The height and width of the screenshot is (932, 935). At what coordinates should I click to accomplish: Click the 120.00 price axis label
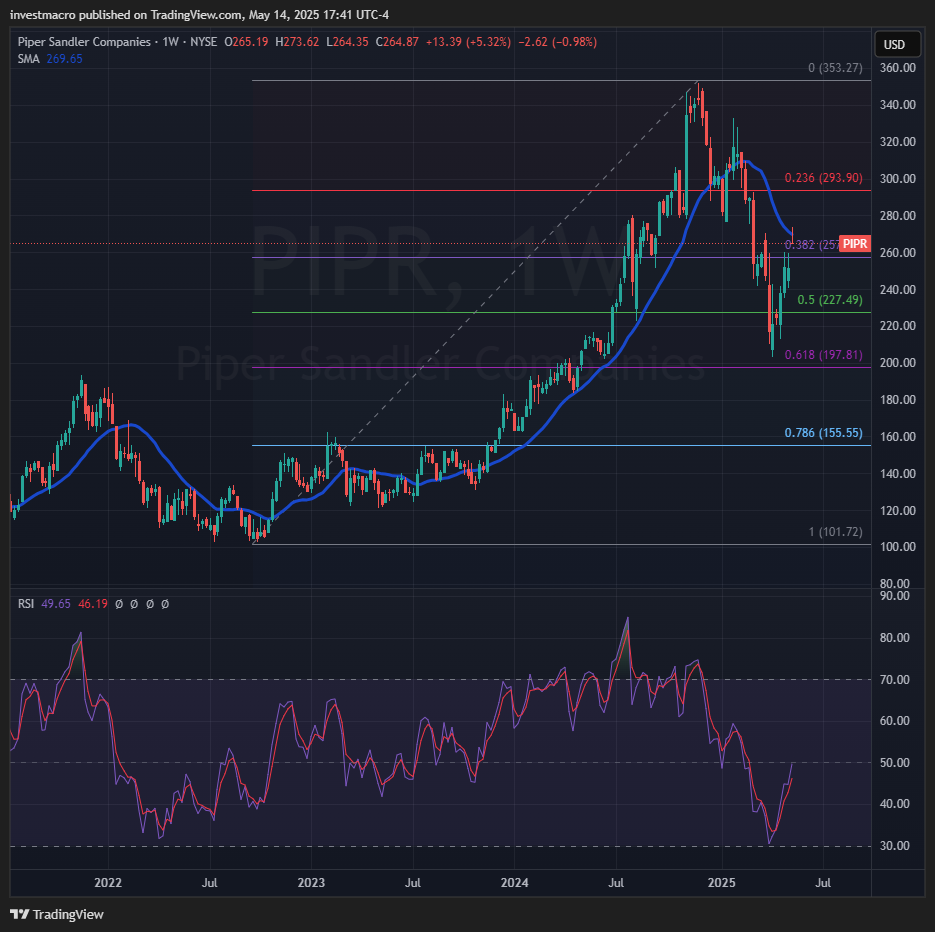[898, 510]
